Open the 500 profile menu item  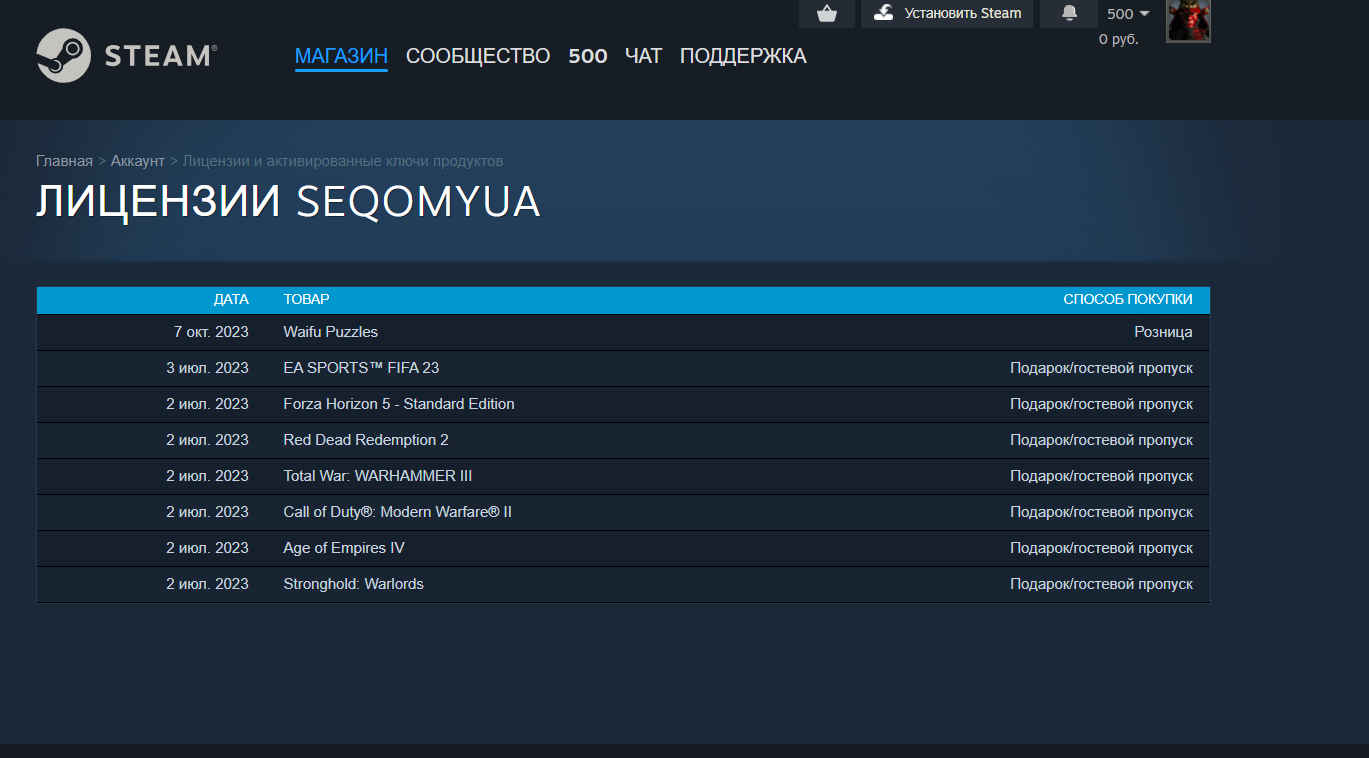point(588,56)
